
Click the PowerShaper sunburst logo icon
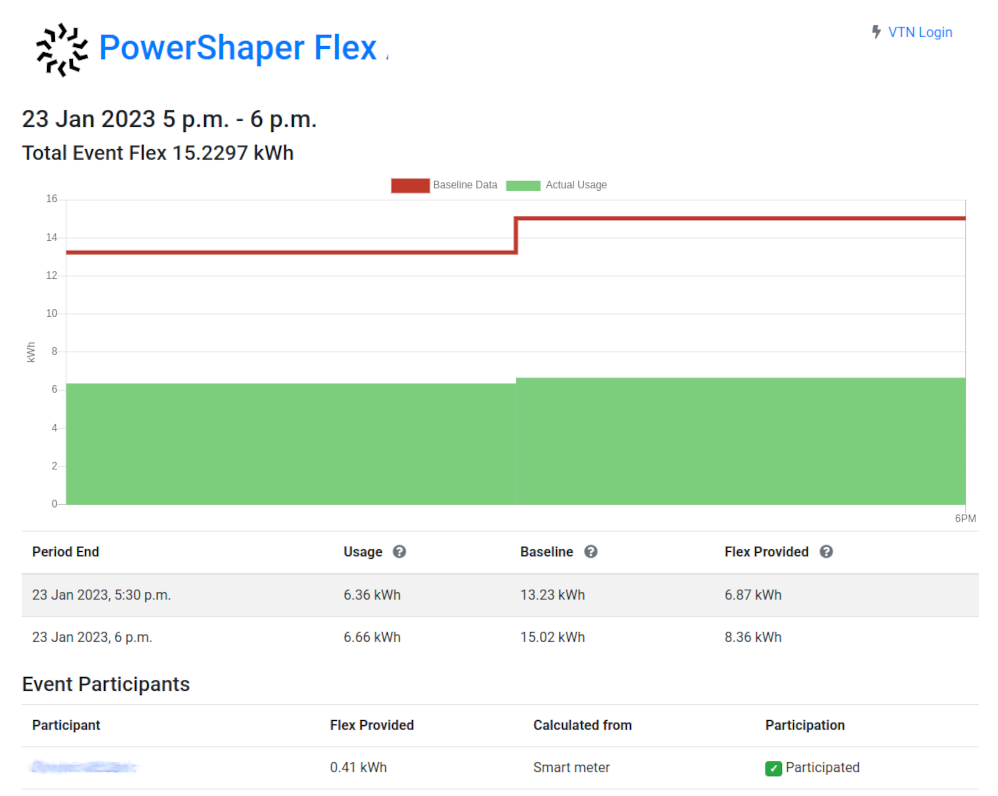click(x=63, y=49)
